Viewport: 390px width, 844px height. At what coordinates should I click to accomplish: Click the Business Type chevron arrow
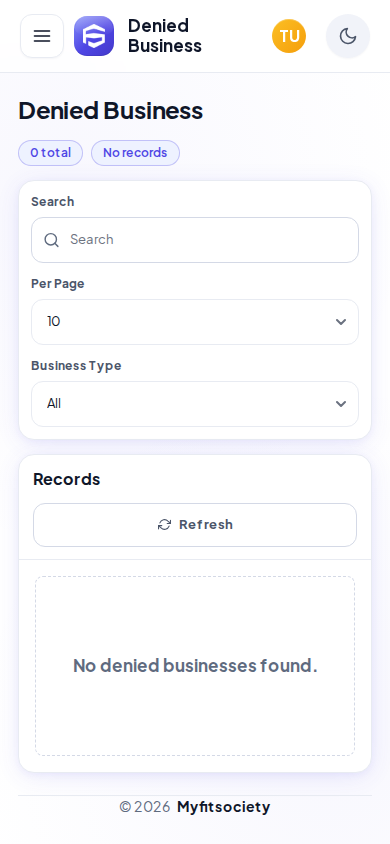click(x=341, y=404)
